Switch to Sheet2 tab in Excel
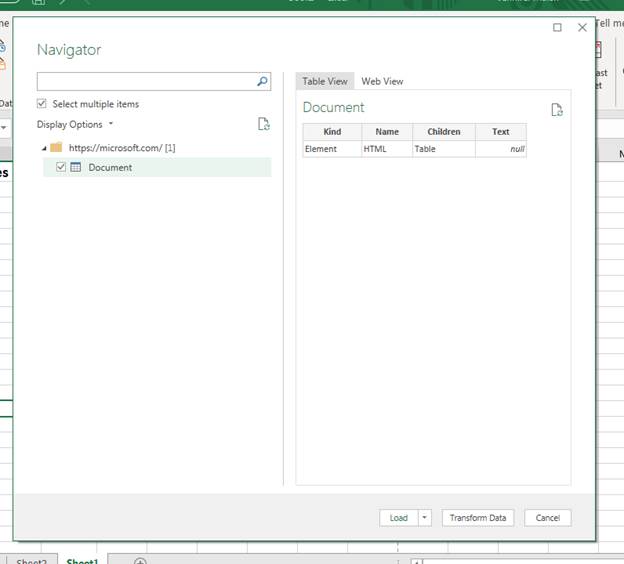Viewport: 624px width, 564px height. tap(31, 560)
